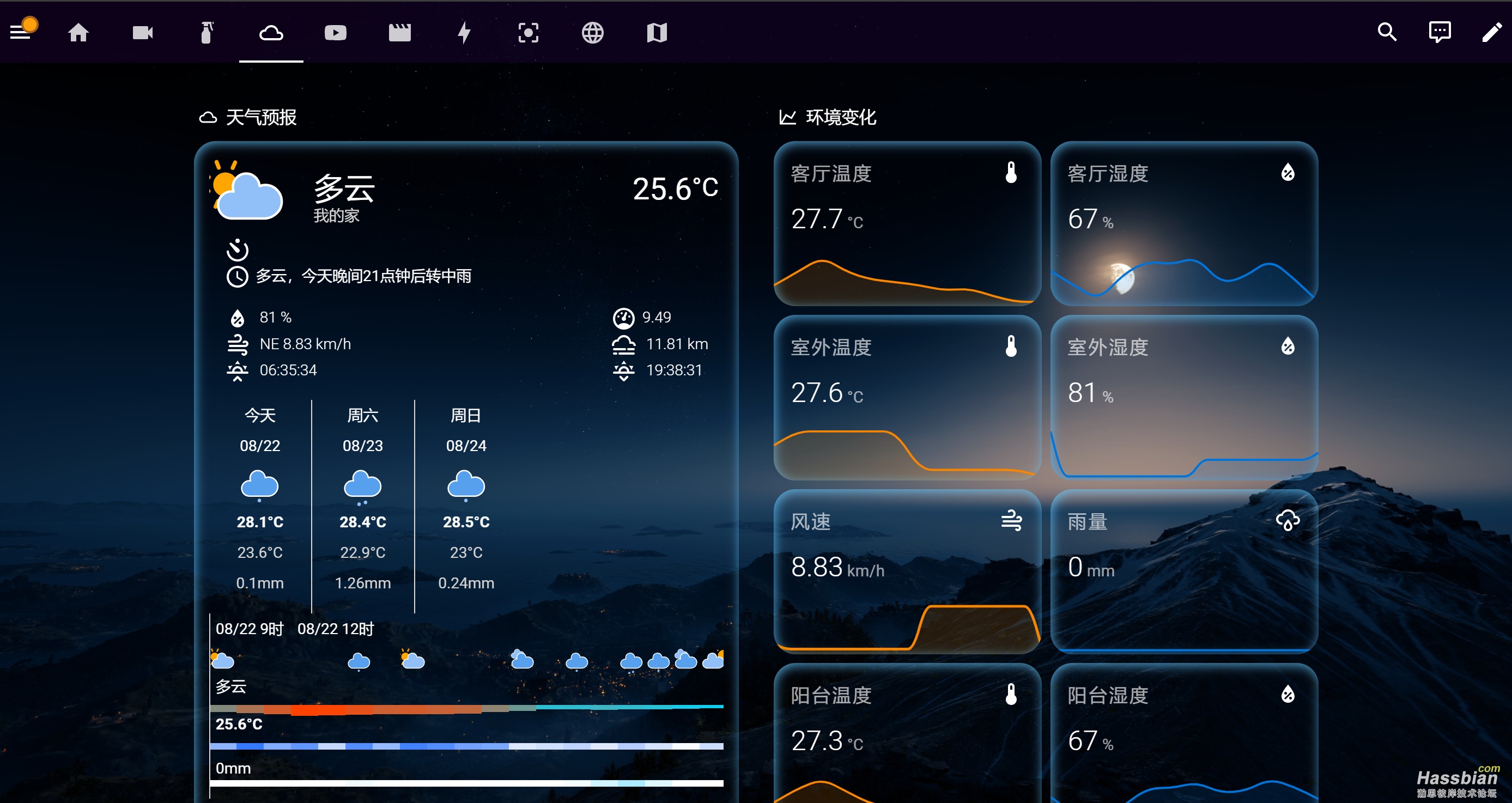Open the 室外湿度 sensor card
The image size is (1512, 803).
[1184, 397]
